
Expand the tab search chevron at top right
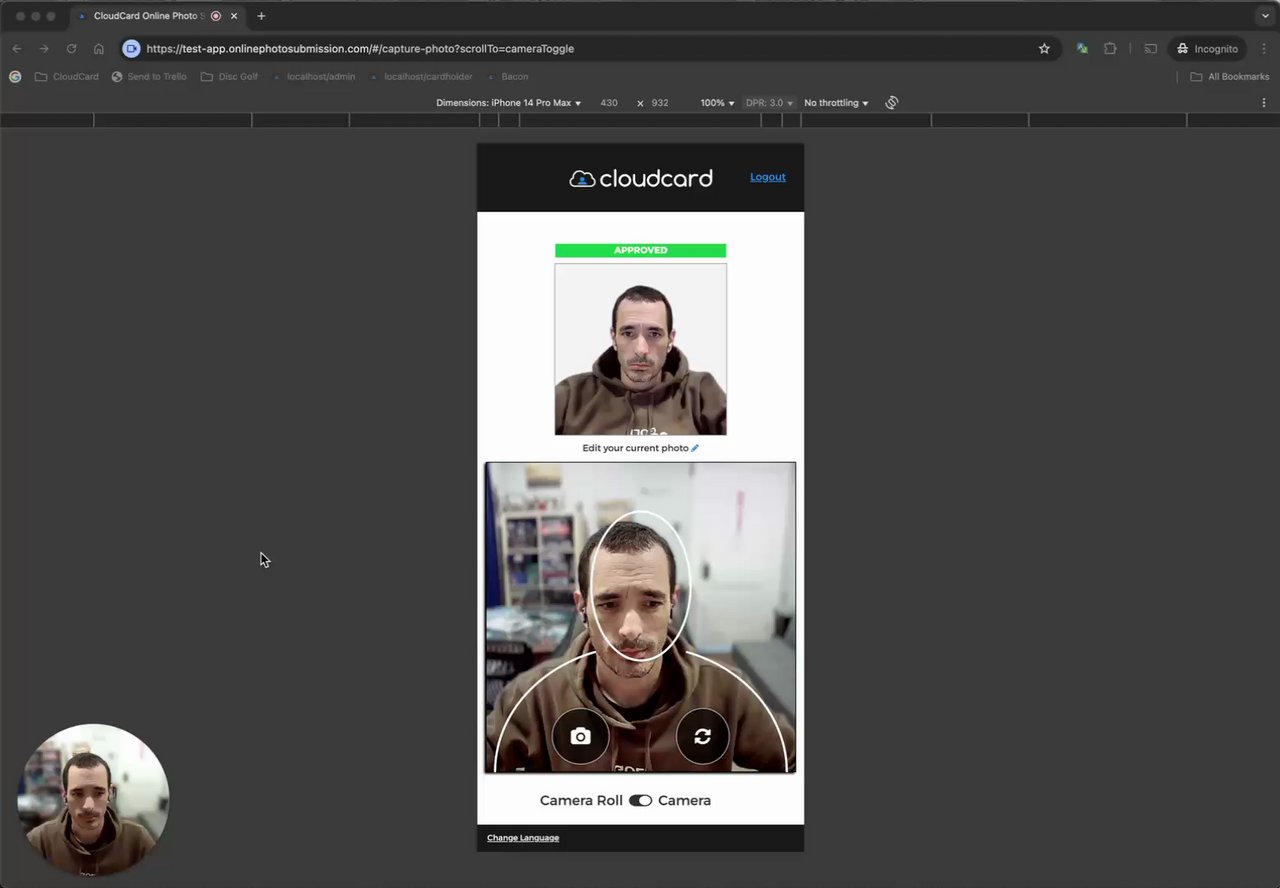(1264, 16)
